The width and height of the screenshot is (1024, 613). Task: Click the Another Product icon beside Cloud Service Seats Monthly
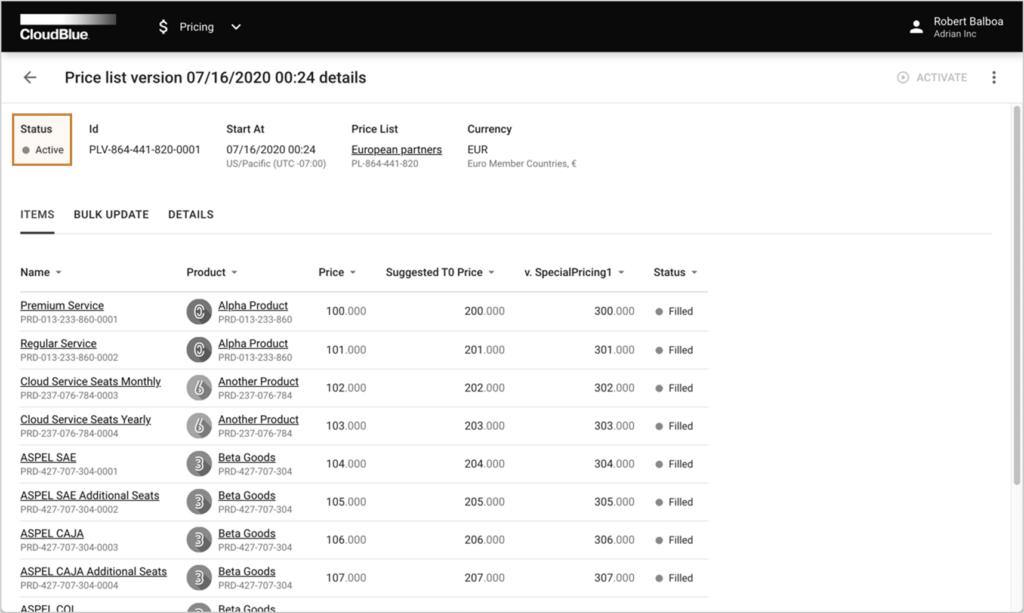[x=198, y=387]
